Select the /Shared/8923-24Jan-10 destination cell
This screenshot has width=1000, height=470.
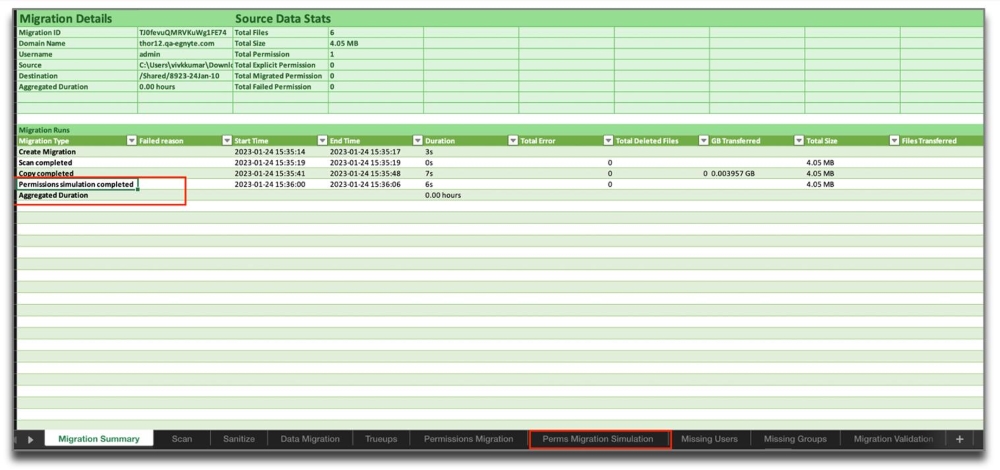tap(185, 76)
